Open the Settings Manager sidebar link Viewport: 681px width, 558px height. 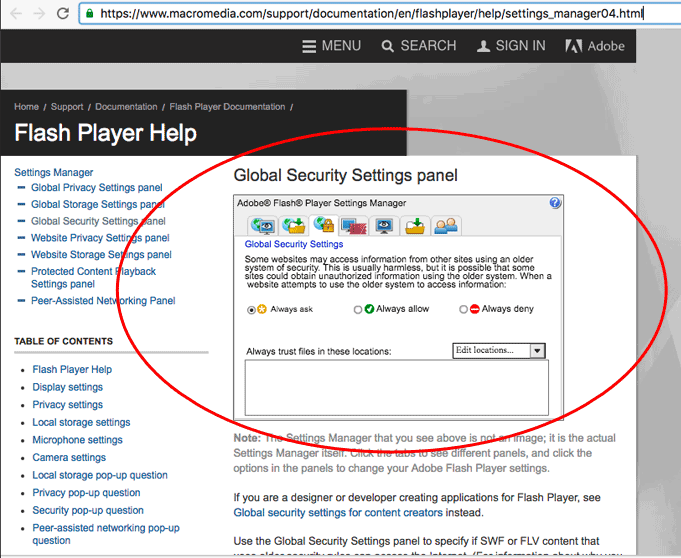click(x=54, y=172)
